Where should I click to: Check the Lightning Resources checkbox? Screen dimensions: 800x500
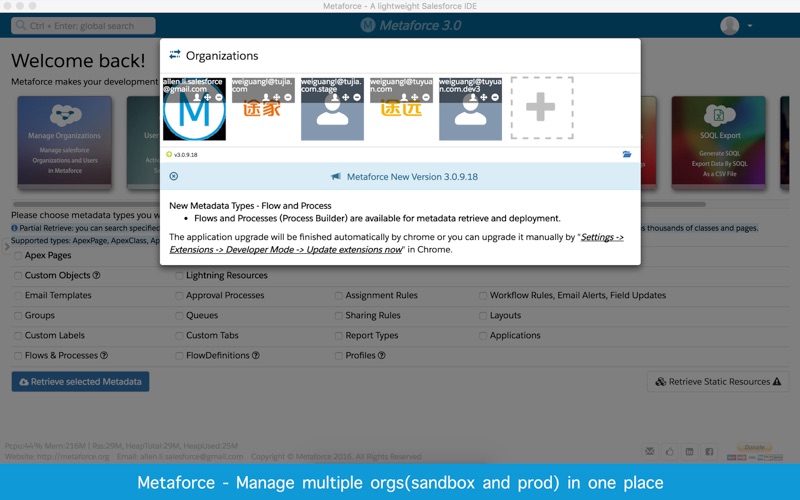point(179,276)
